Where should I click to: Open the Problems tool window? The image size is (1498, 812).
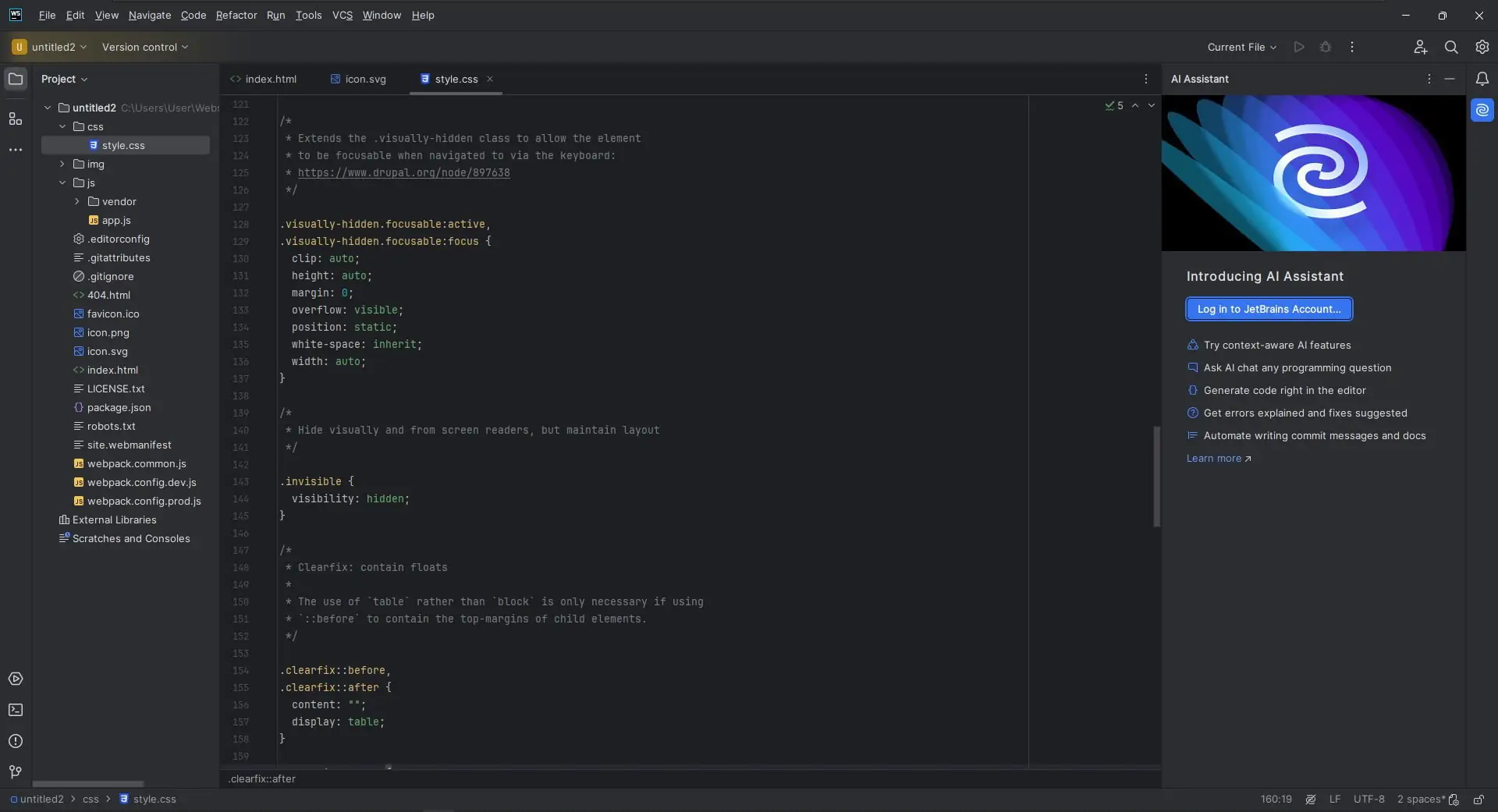(15, 741)
